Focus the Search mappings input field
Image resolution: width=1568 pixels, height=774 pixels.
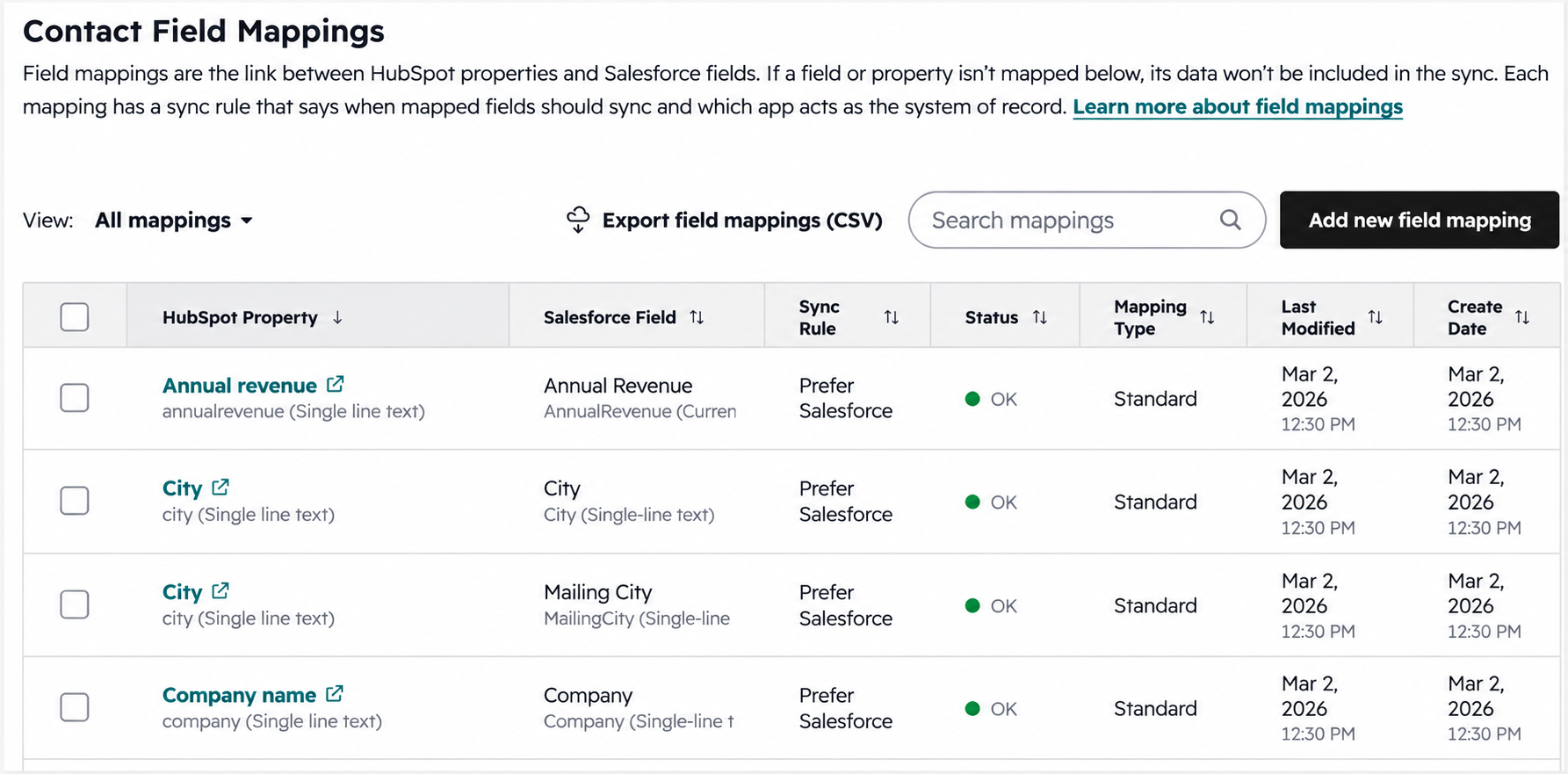point(1087,220)
